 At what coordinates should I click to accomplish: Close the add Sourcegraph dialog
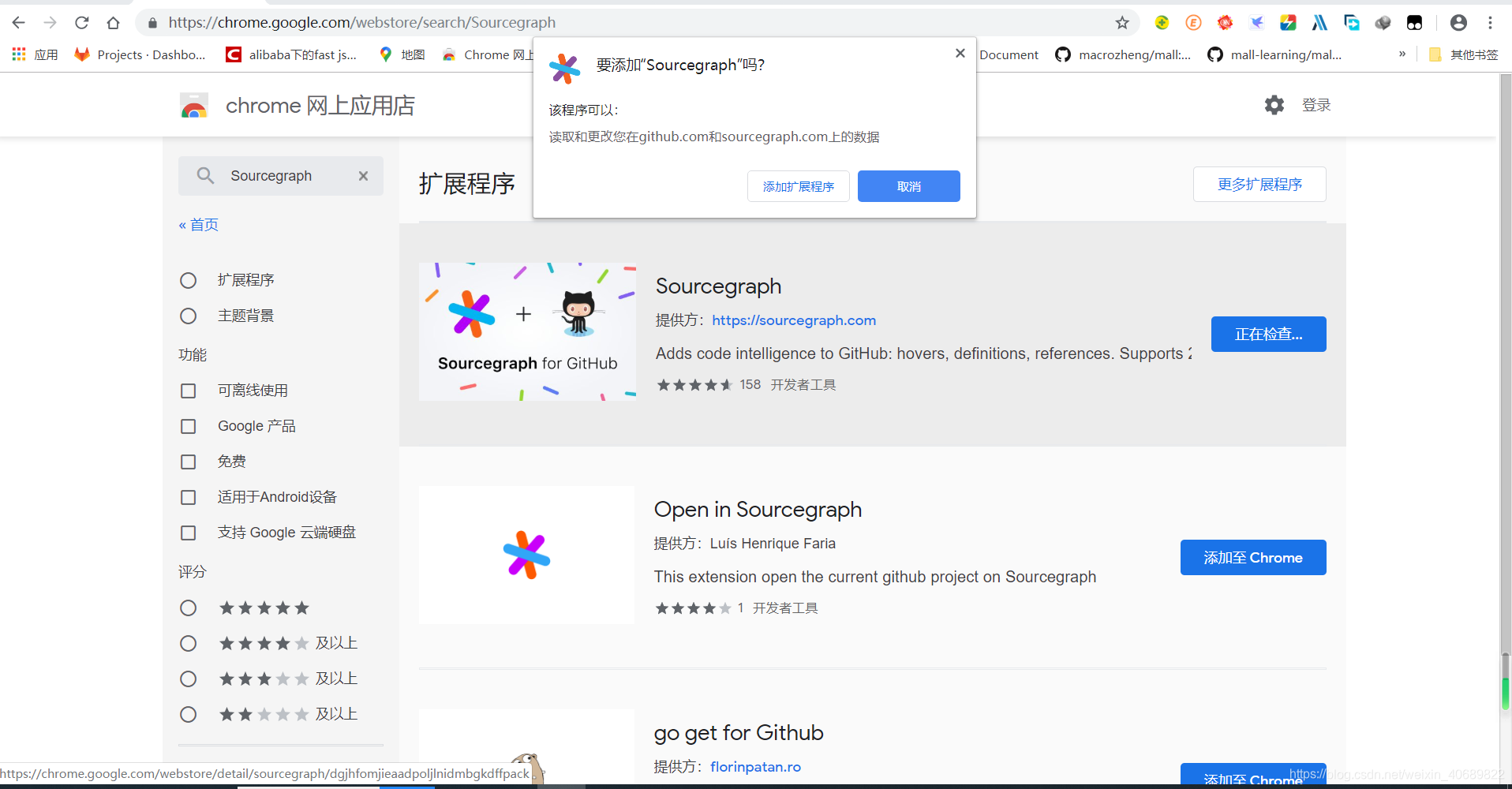tap(960, 53)
